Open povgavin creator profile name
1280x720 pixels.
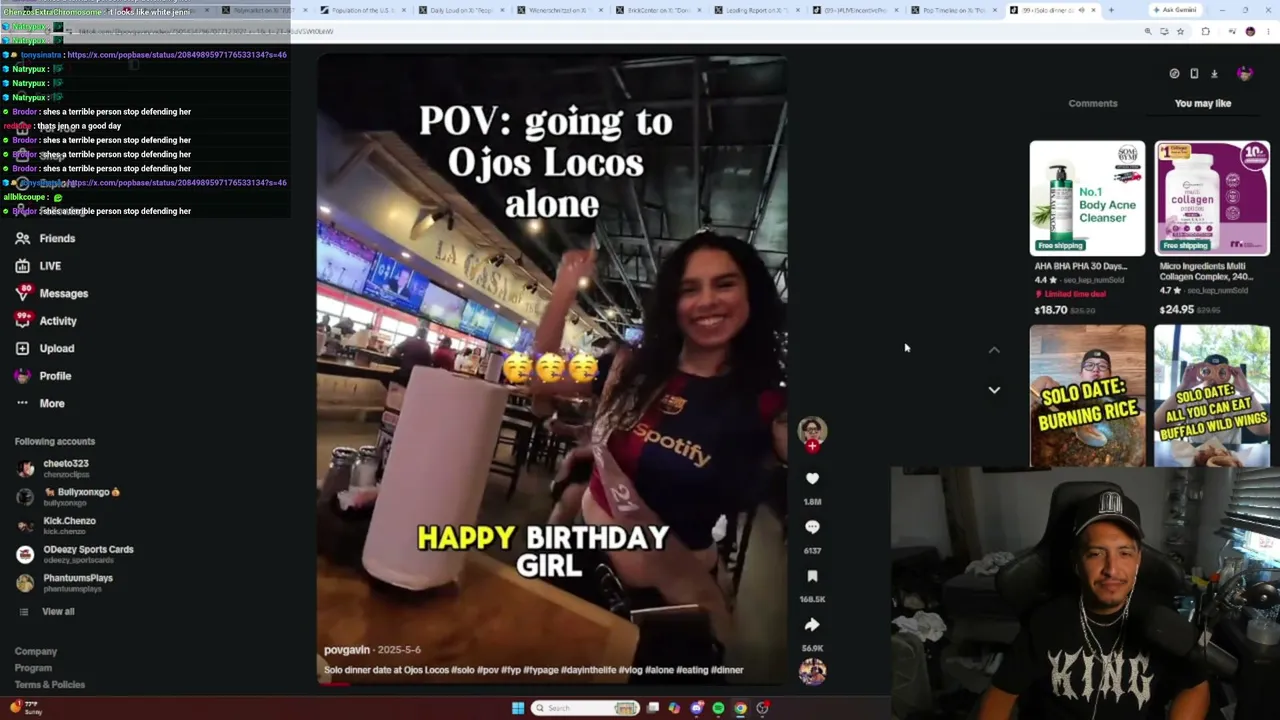coord(347,650)
